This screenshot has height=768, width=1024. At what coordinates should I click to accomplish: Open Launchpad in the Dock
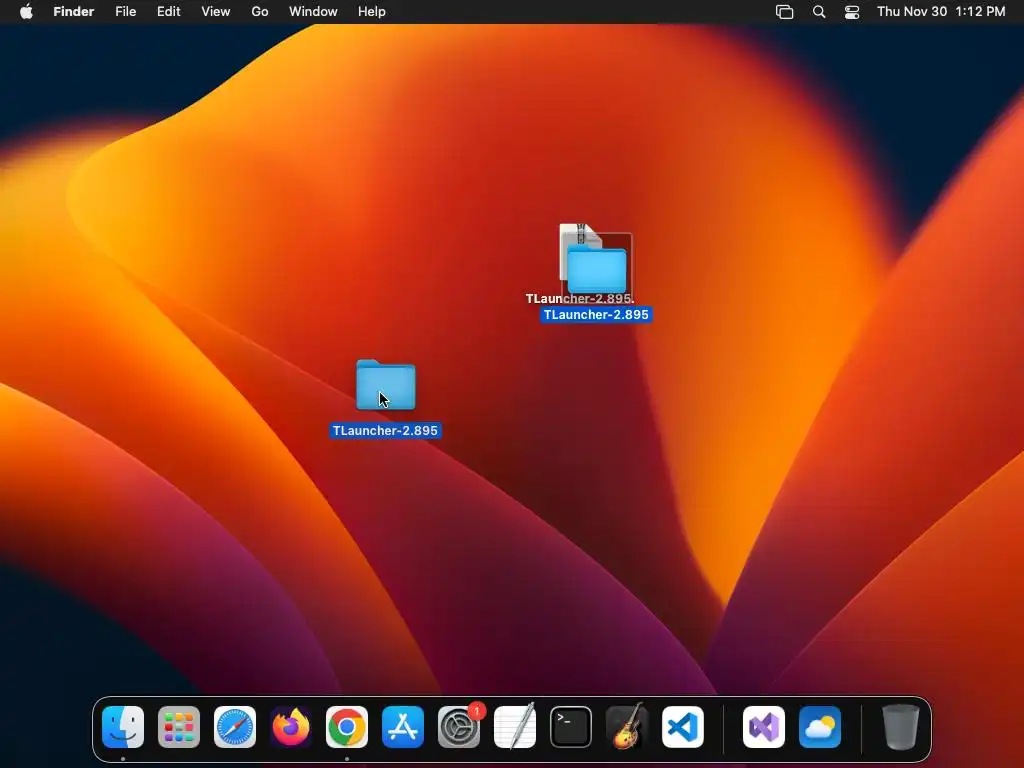point(179,727)
